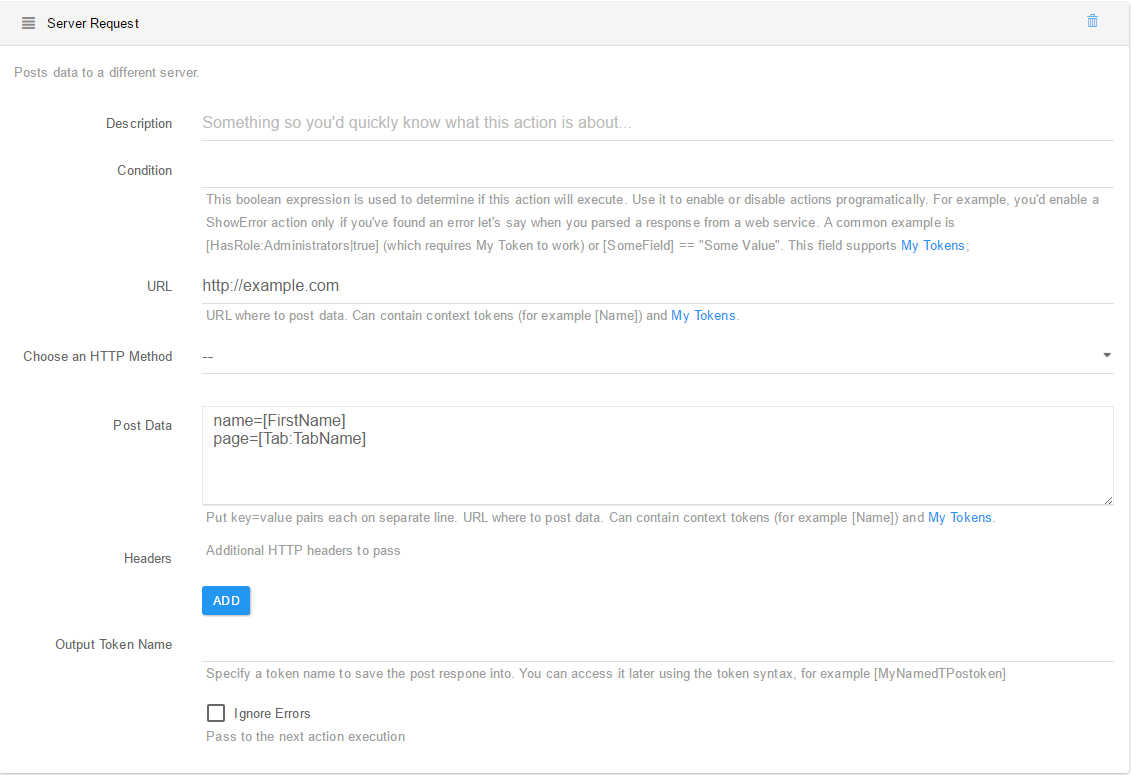Delete the Server Request action via trash icon
This screenshot has height=775, width=1133.
click(x=1092, y=20)
